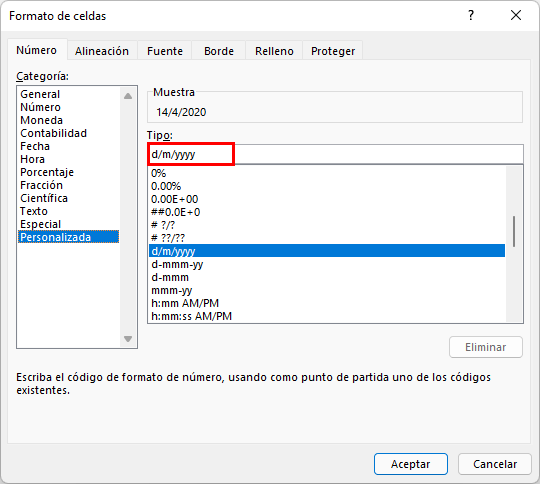Select Personalizada category

pos(69,237)
